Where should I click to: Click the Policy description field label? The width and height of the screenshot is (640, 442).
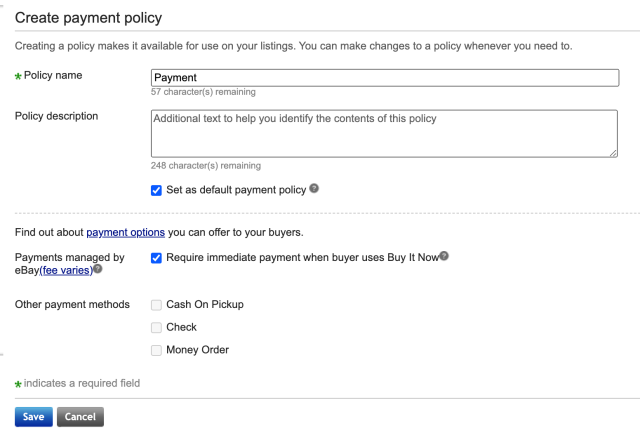[56, 116]
